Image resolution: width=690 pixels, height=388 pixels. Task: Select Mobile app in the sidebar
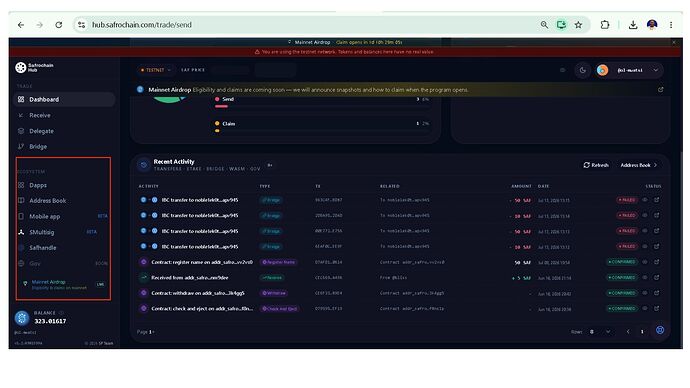[x=44, y=216]
